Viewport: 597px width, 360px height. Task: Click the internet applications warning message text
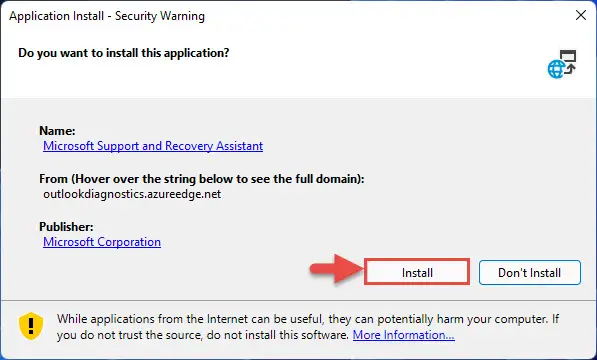pos(308,327)
